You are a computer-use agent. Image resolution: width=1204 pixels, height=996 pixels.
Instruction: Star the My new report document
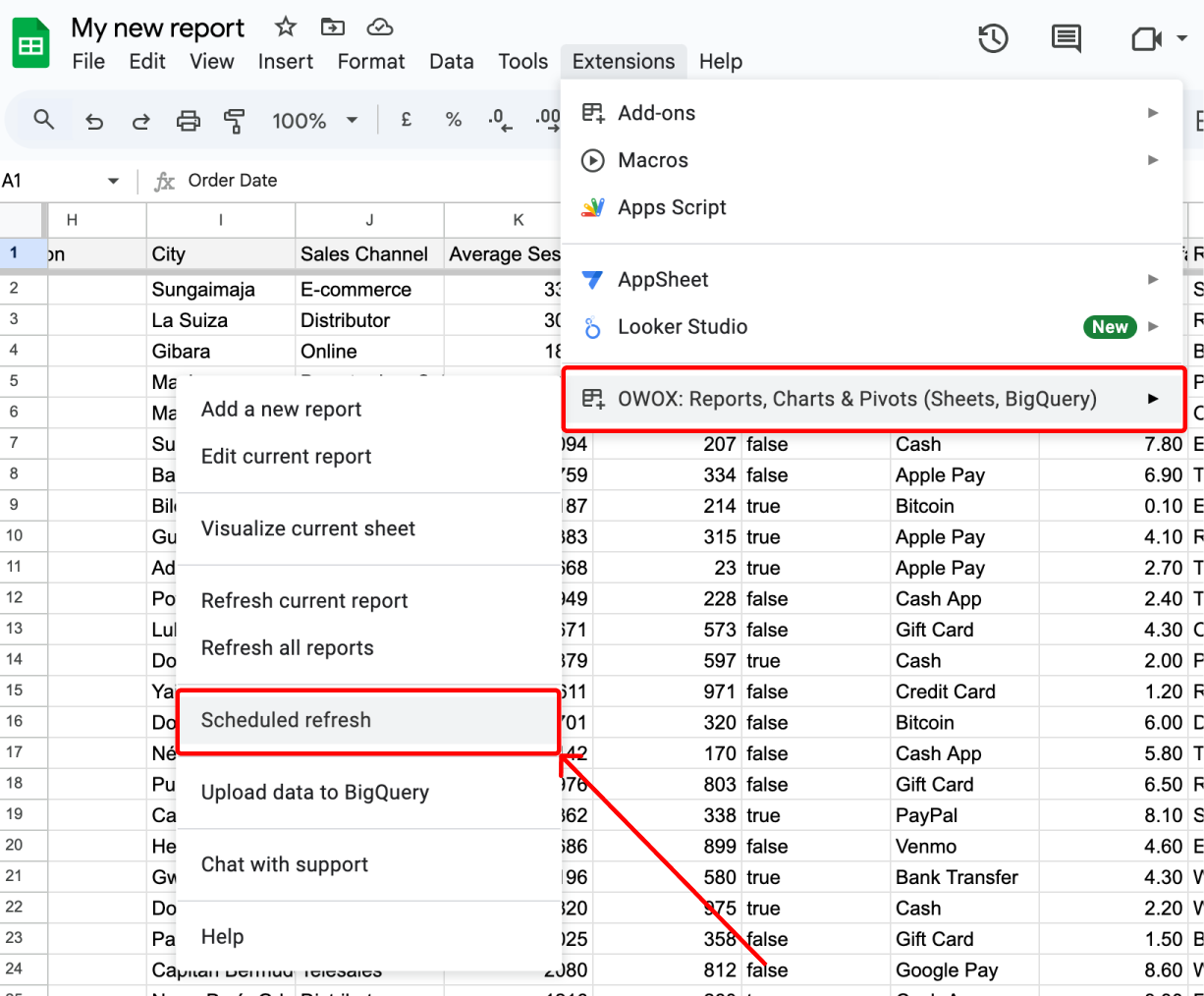285,27
